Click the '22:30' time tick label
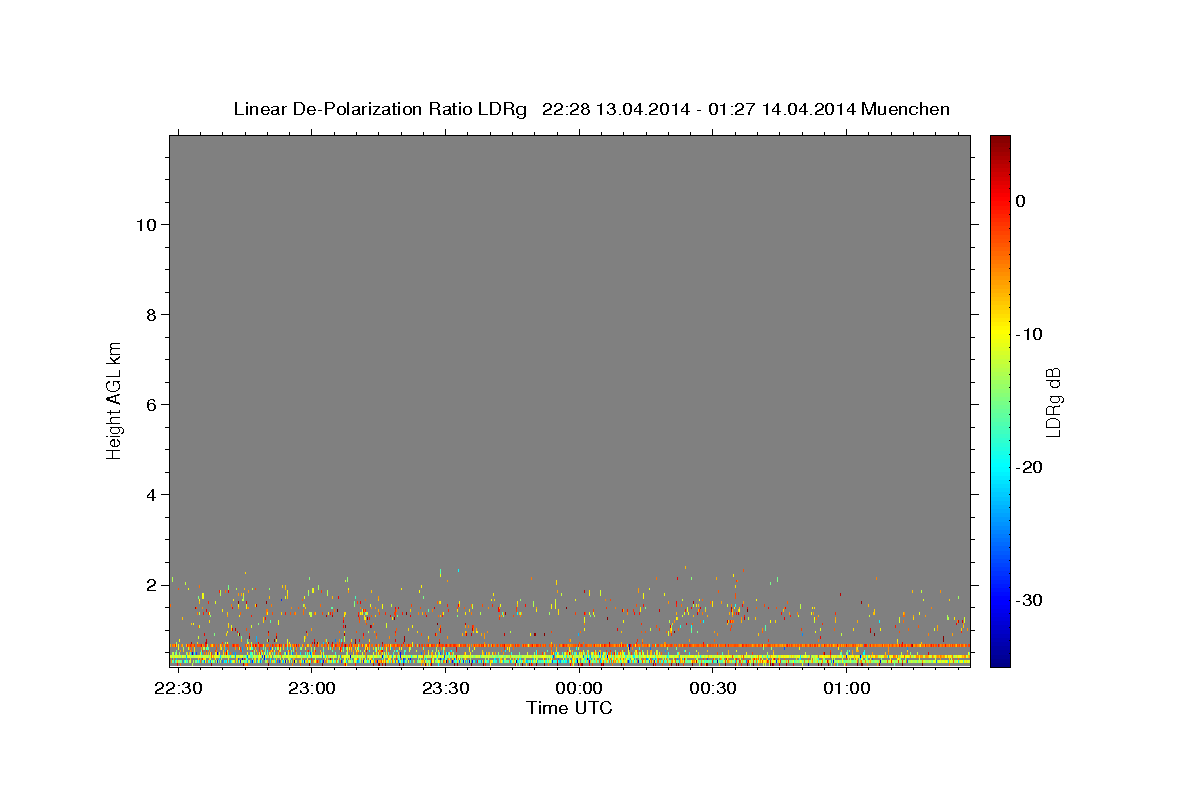Screen dimensions: 1200x800 pos(179,688)
